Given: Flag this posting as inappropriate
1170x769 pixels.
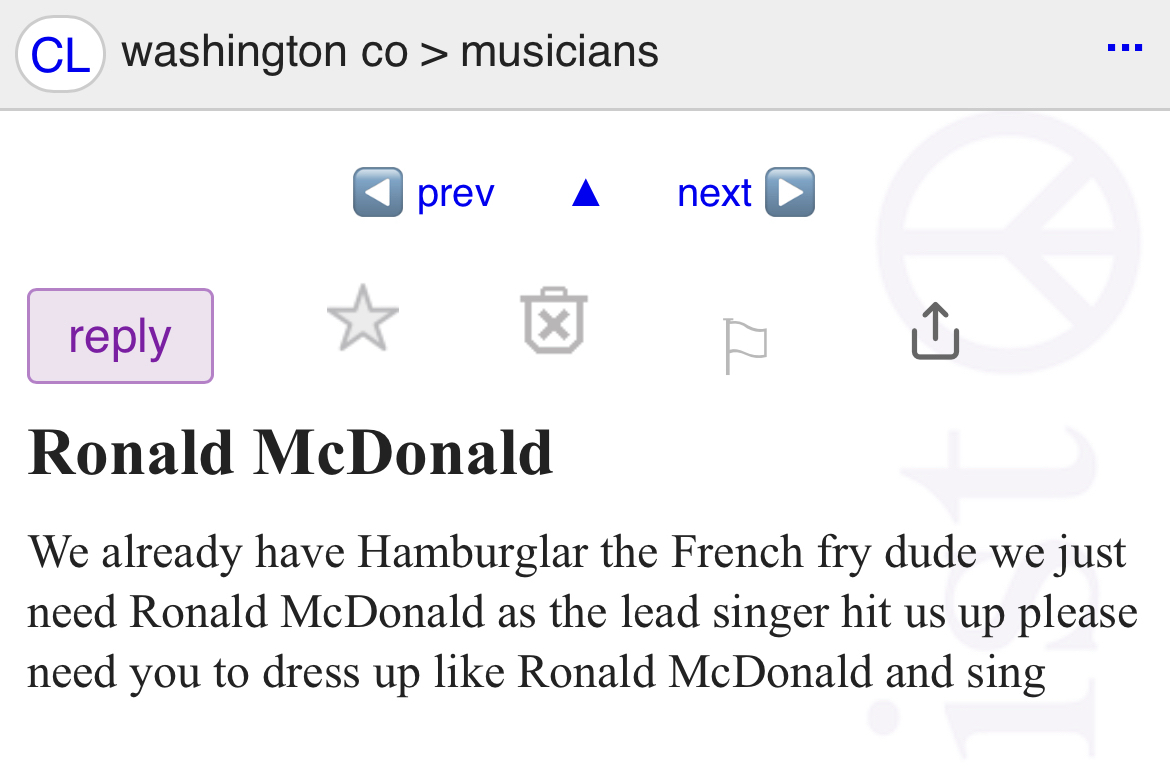Looking at the screenshot, I should point(745,345).
